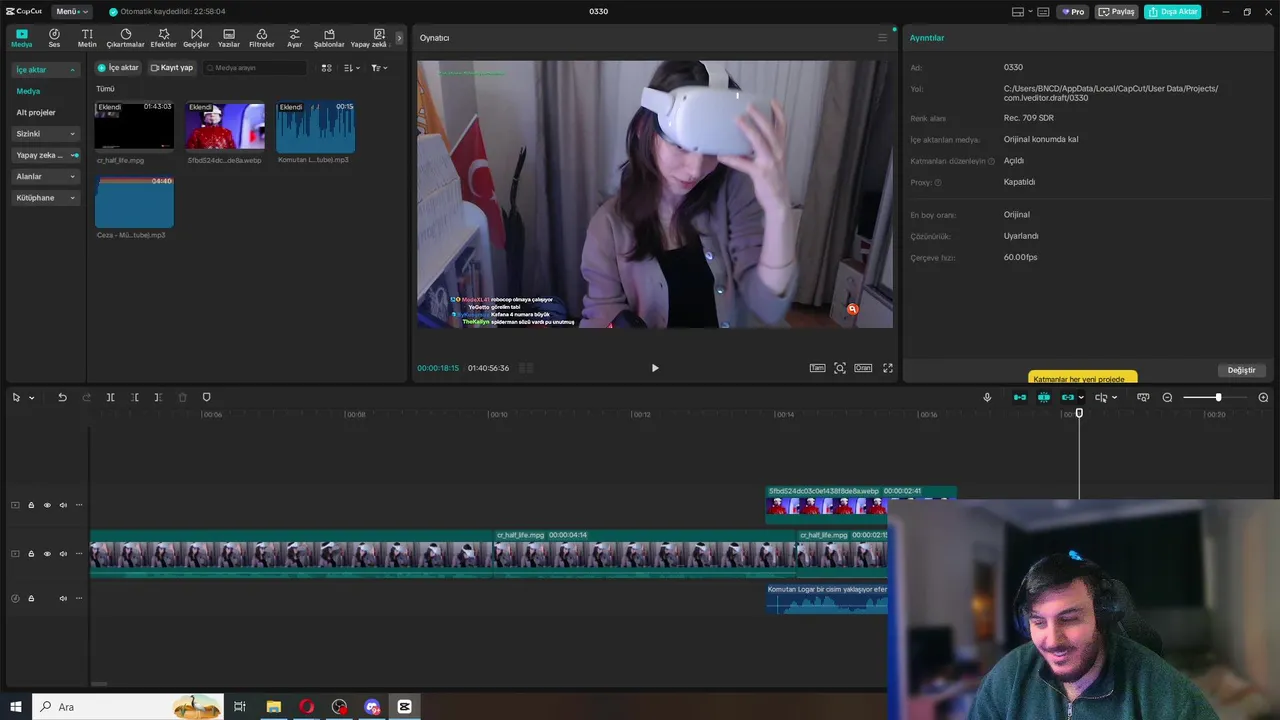
Task: Lock the webp overlay track
Action: pyautogui.click(x=31, y=505)
